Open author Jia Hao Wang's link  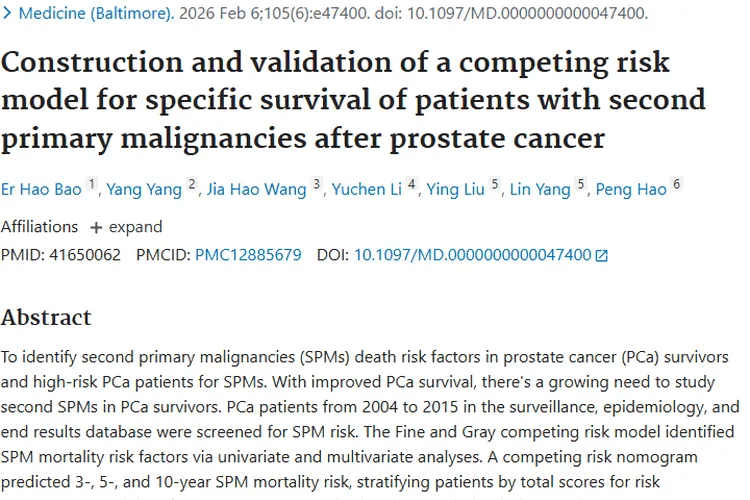(255, 190)
